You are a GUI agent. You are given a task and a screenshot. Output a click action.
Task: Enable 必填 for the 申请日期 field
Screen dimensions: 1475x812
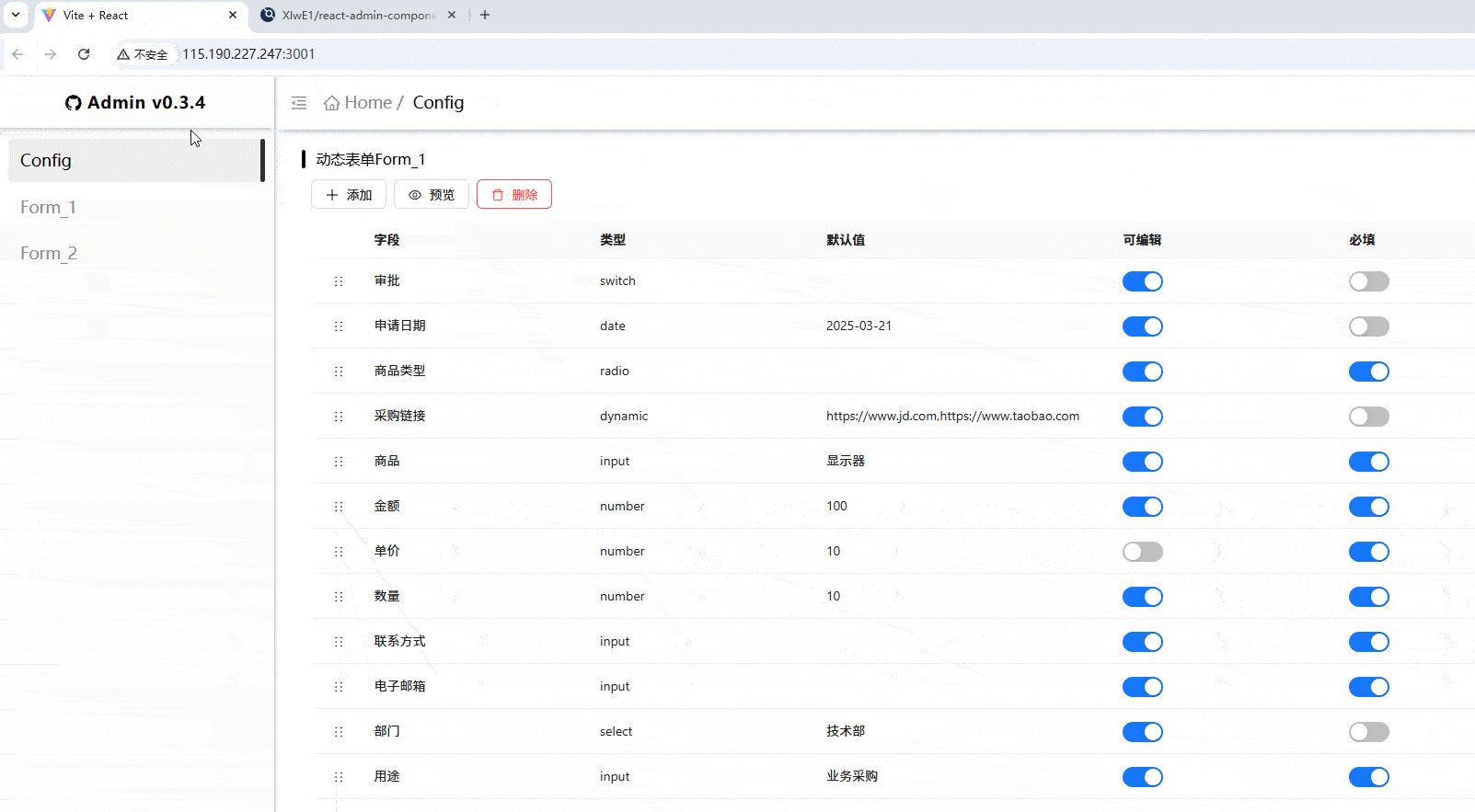1369,326
